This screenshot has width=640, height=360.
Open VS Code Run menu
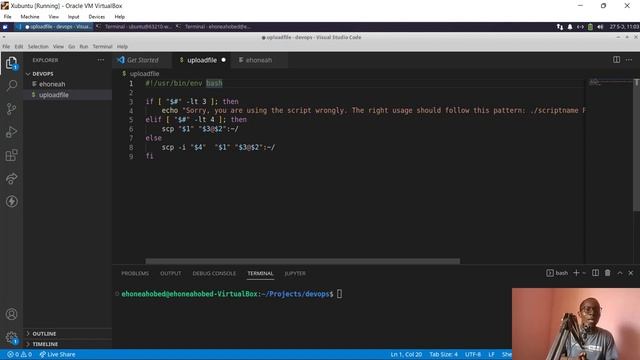(84, 47)
